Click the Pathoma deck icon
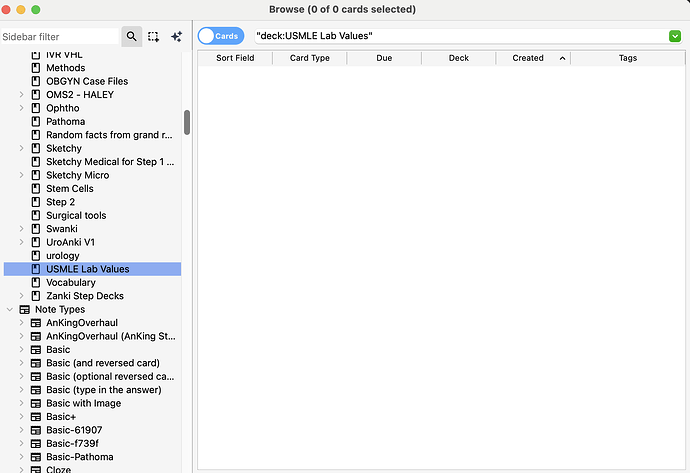The height and width of the screenshot is (473, 690). point(36,122)
